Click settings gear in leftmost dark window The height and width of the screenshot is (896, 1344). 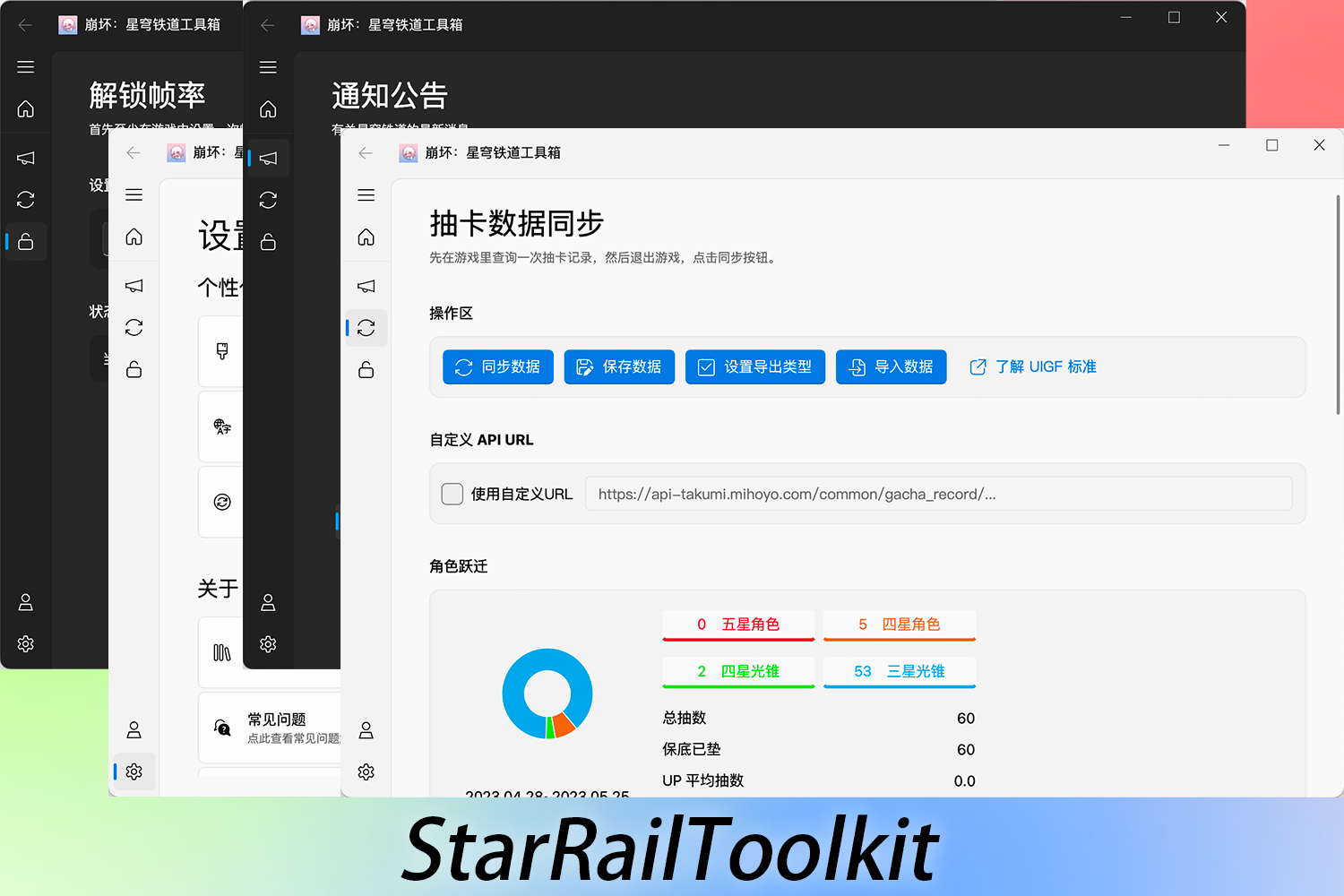[26, 644]
